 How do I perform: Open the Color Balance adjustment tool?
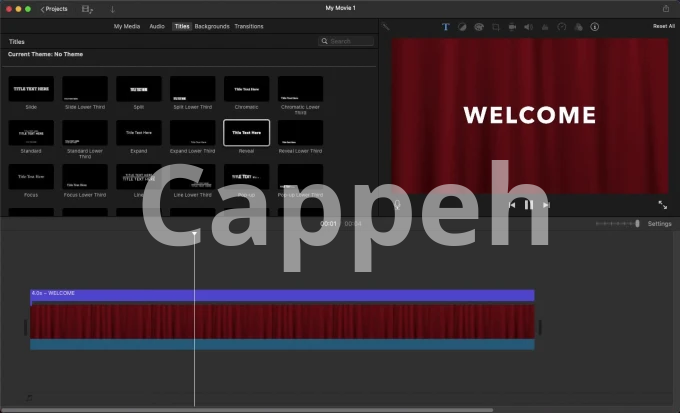tap(462, 27)
